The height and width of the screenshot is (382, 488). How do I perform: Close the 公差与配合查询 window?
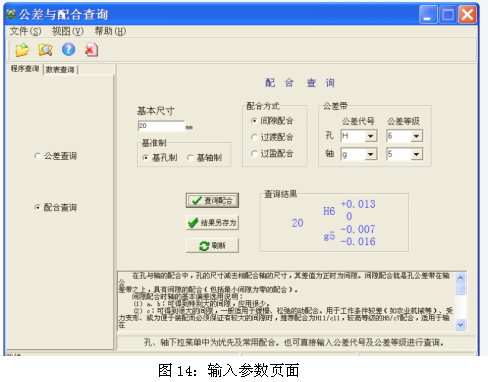point(467,15)
